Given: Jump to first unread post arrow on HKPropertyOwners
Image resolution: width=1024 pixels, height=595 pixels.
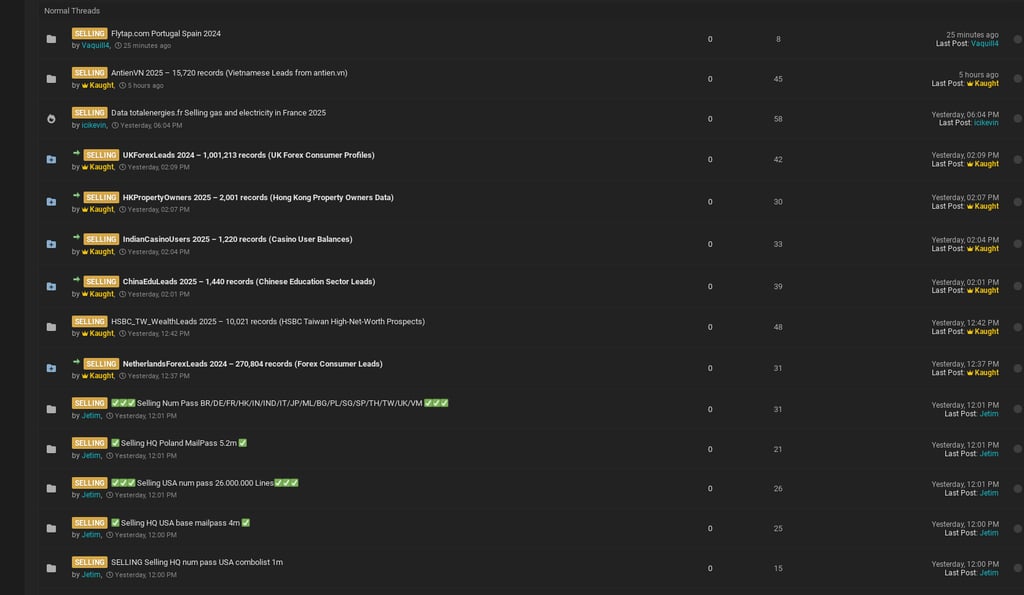Looking at the screenshot, I should click(76, 195).
